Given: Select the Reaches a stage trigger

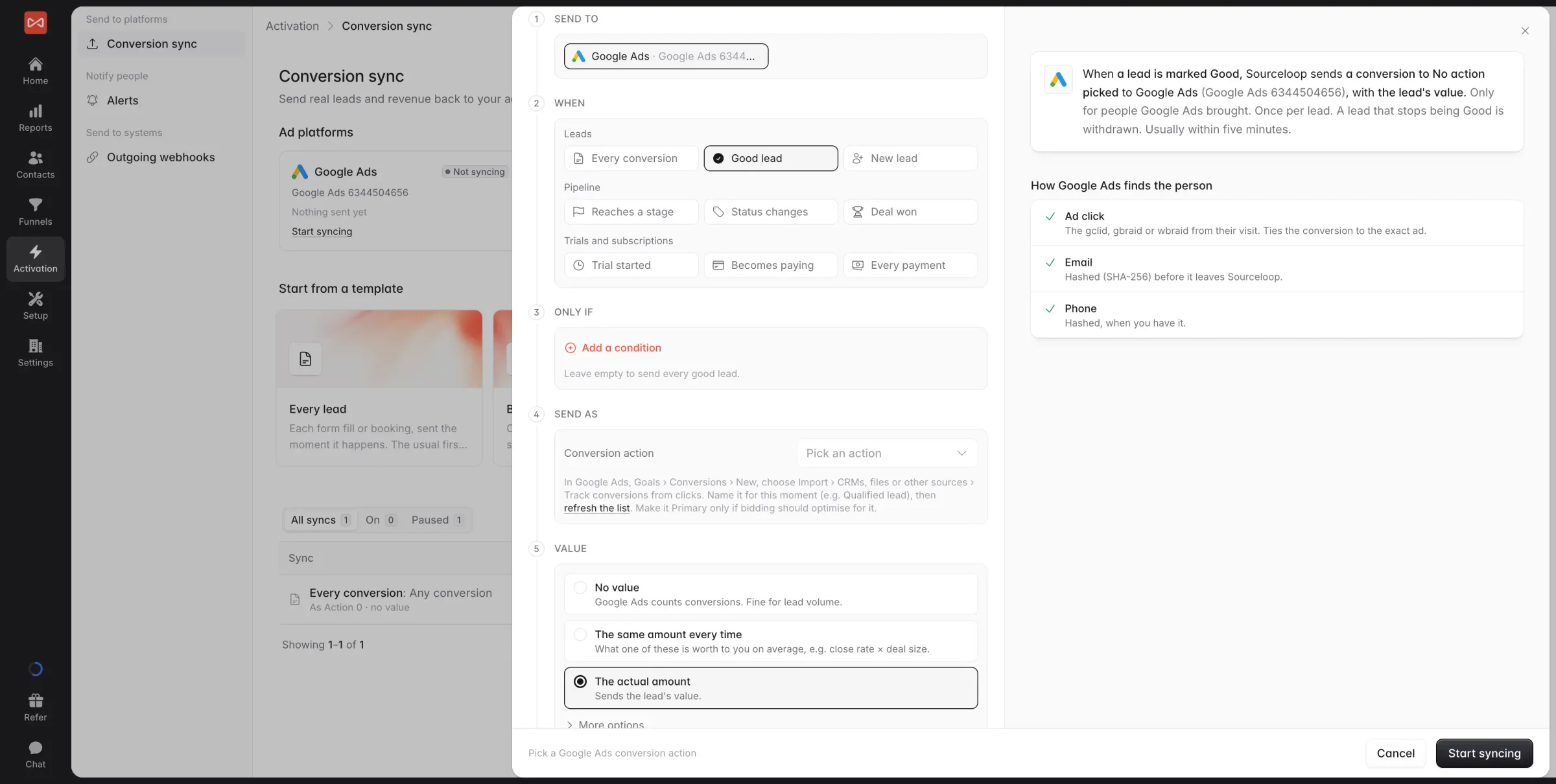Looking at the screenshot, I should click(631, 212).
